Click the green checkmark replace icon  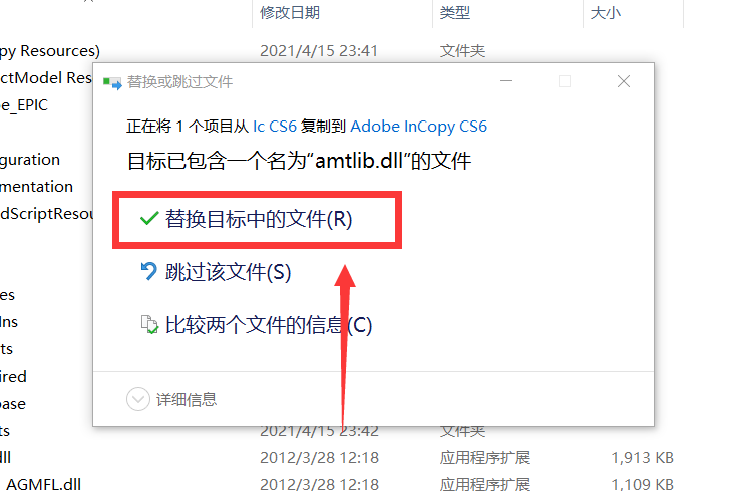pyautogui.click(x=149, y=218)
